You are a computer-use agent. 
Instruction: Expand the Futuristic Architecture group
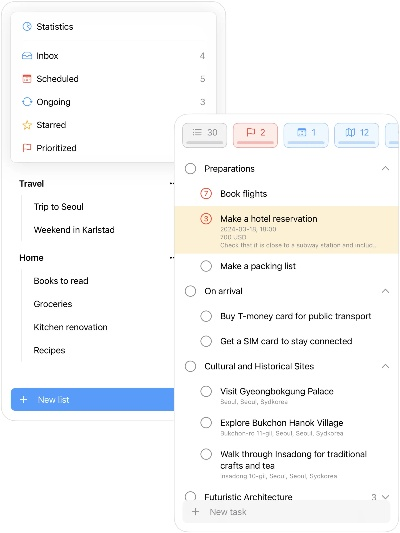pos(385,497)
